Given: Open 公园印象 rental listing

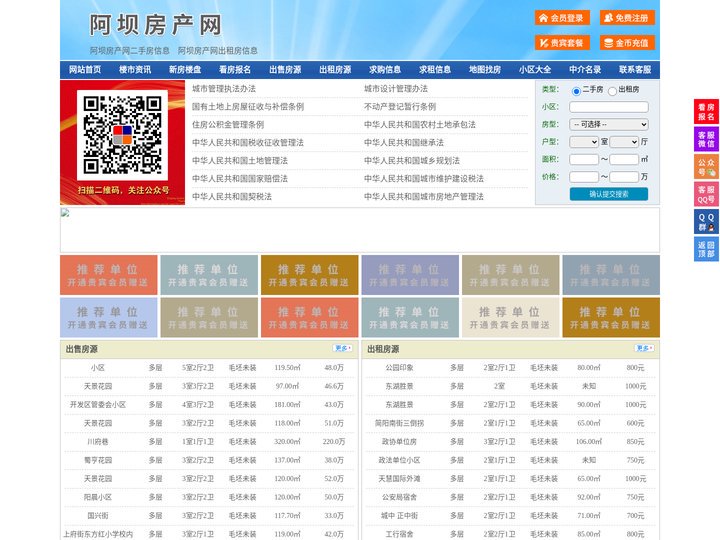Looking at the screenshot, I should click(x=399, y=368).
